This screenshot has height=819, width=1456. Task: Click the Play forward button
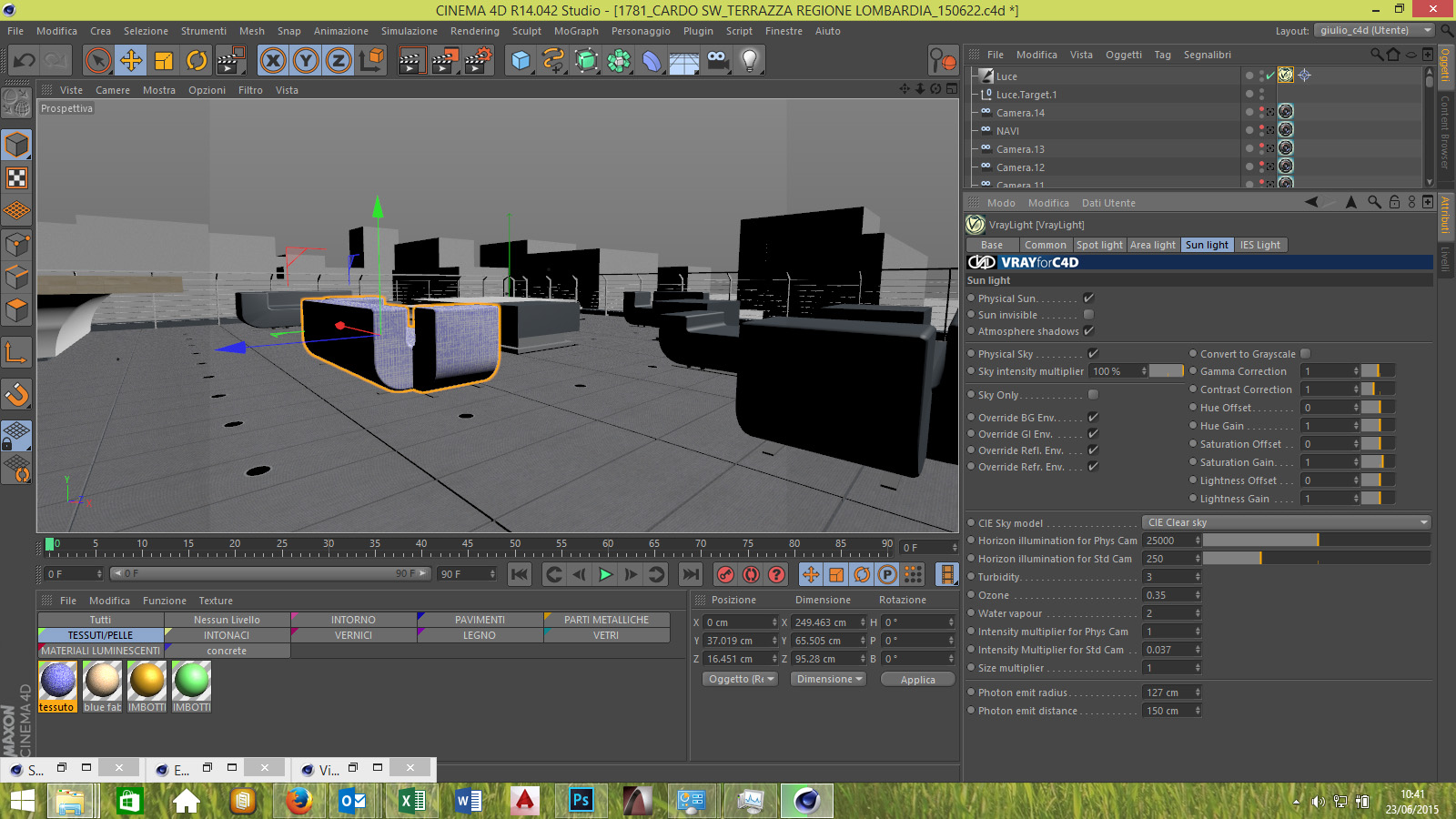[605, 574]
